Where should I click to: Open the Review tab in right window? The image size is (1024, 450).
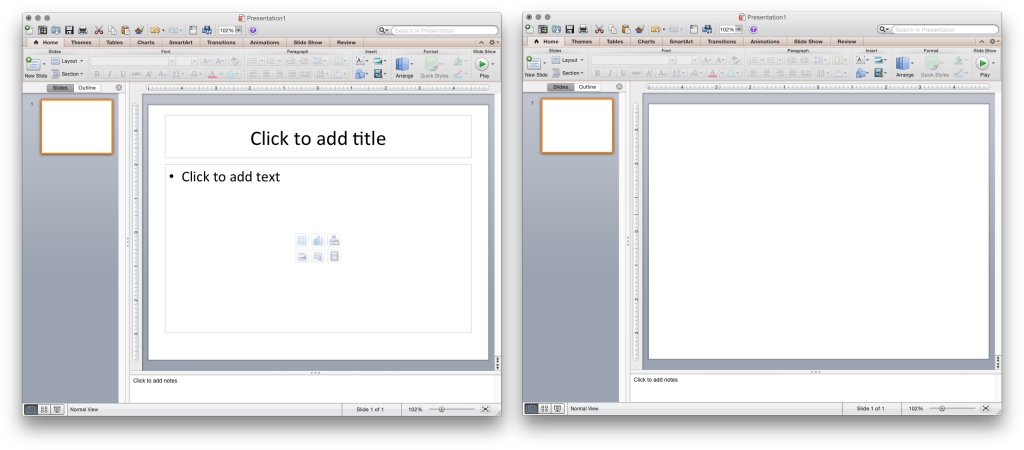click(846, 42)
